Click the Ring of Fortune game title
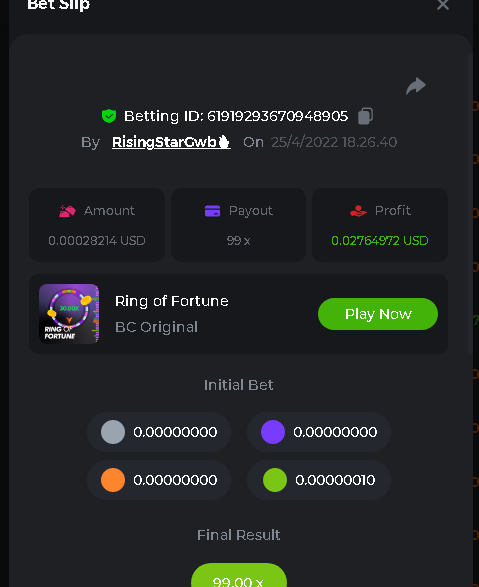The image size is (479, 587). tap(172, 301)
